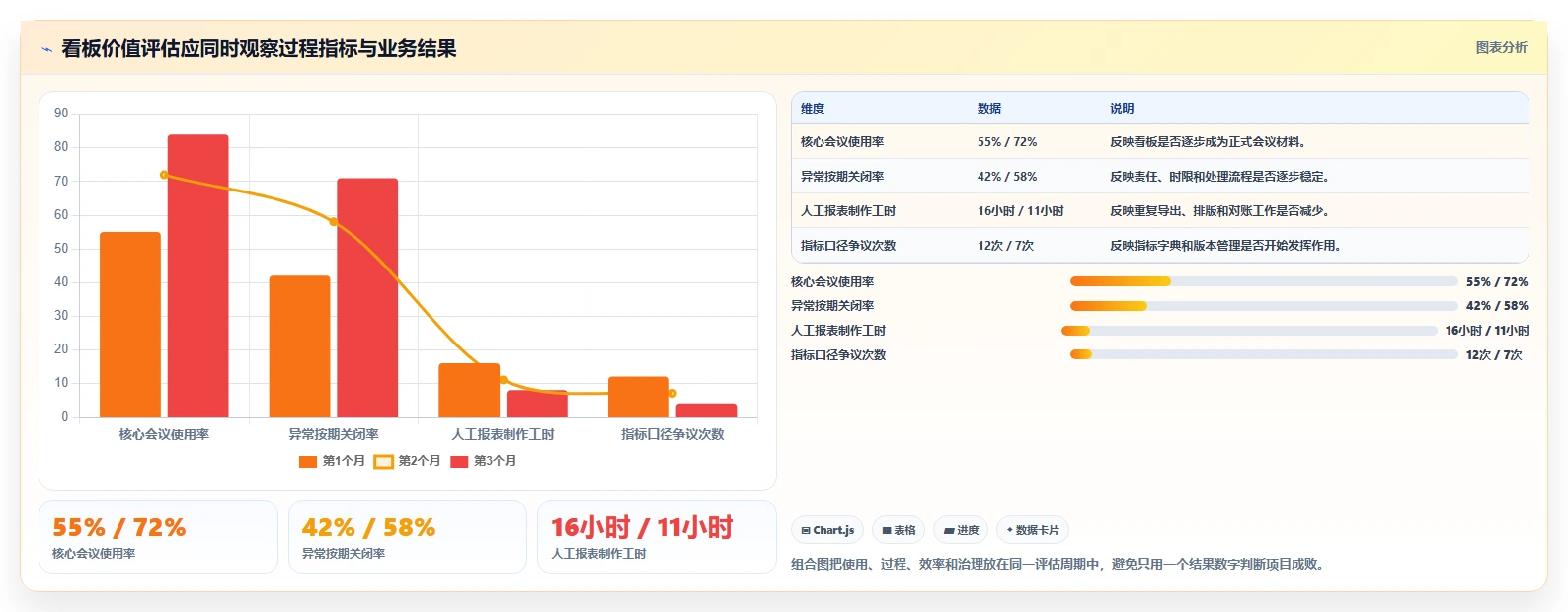Click the 进度 tag chip
The image size is (1568, 612).
[x=961, y=530]
